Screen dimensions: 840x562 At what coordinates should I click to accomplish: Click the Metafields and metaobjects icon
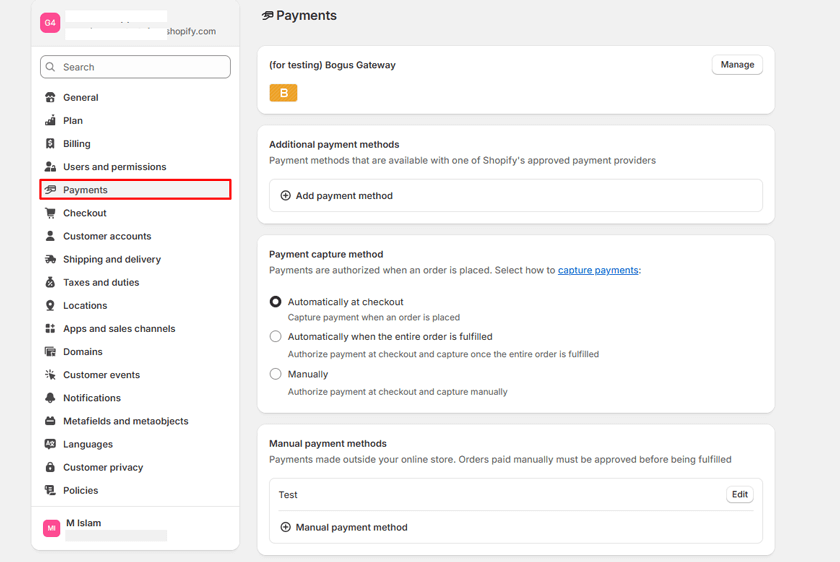coord(50,421)
